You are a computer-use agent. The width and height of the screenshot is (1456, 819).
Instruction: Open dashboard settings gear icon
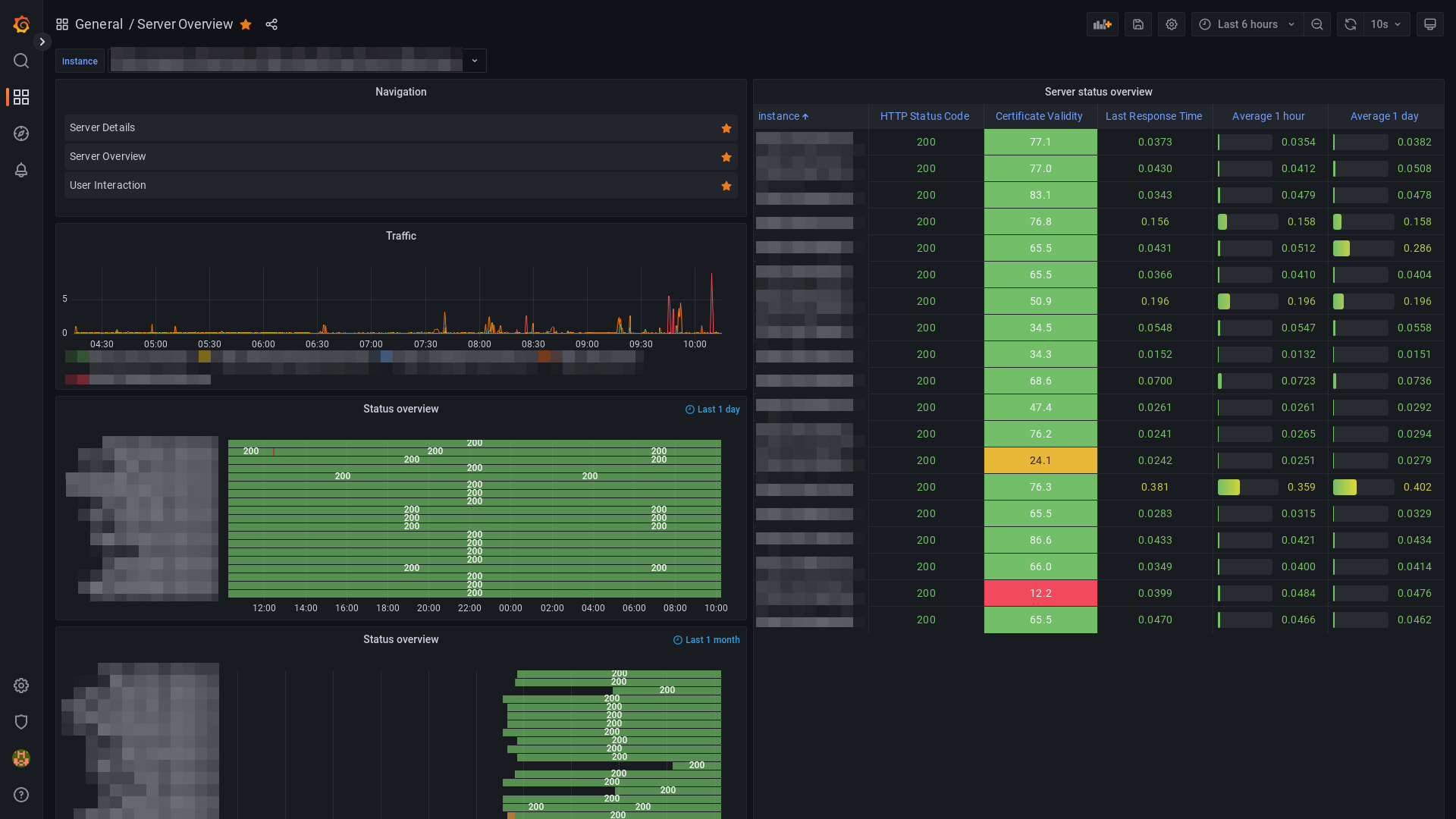click(1171, 24)
